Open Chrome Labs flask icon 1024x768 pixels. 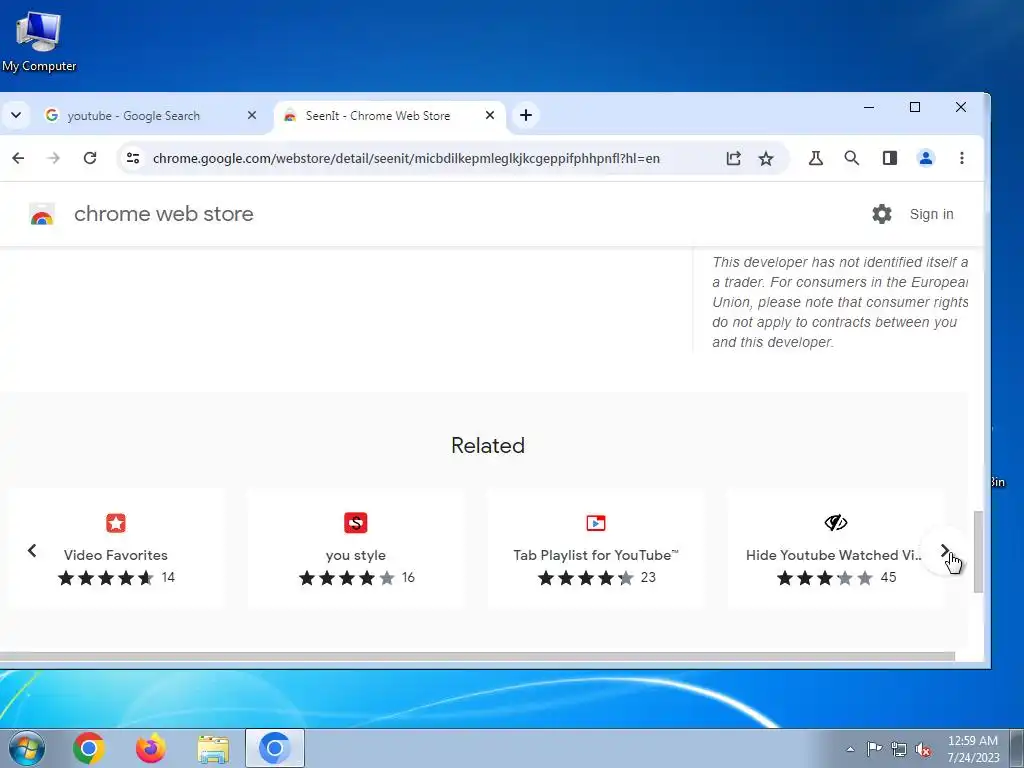pyautogui.click(x=816, y=158)
